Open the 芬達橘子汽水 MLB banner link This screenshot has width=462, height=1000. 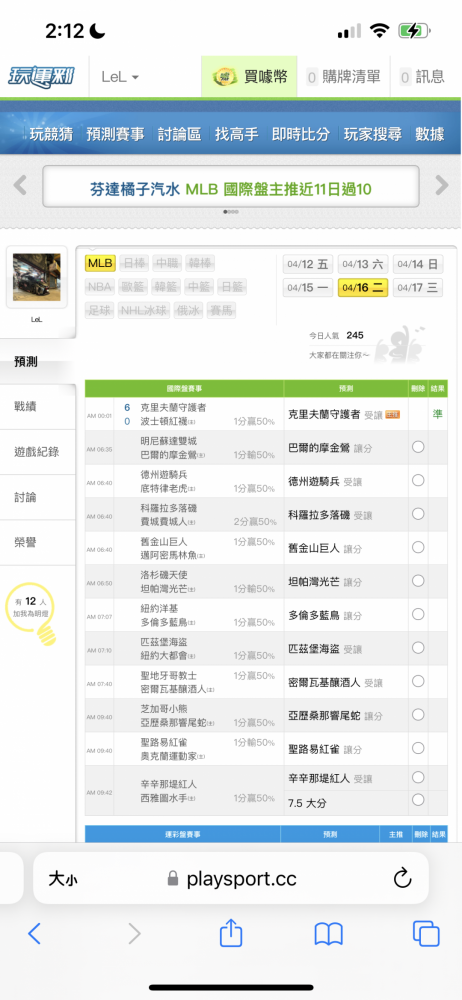pos(230,189)
